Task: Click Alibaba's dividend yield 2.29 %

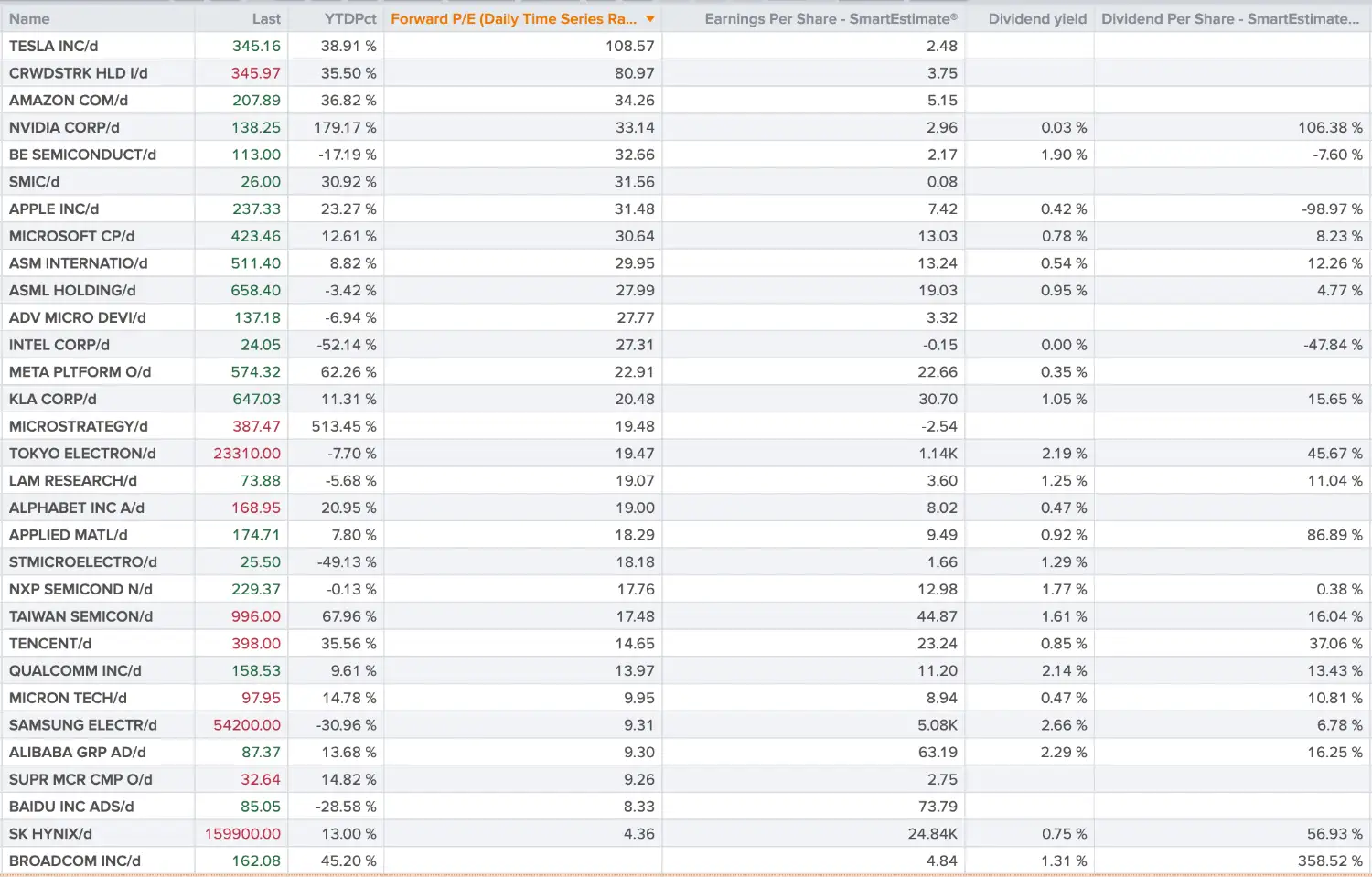Action: [x=1064, y=753]
